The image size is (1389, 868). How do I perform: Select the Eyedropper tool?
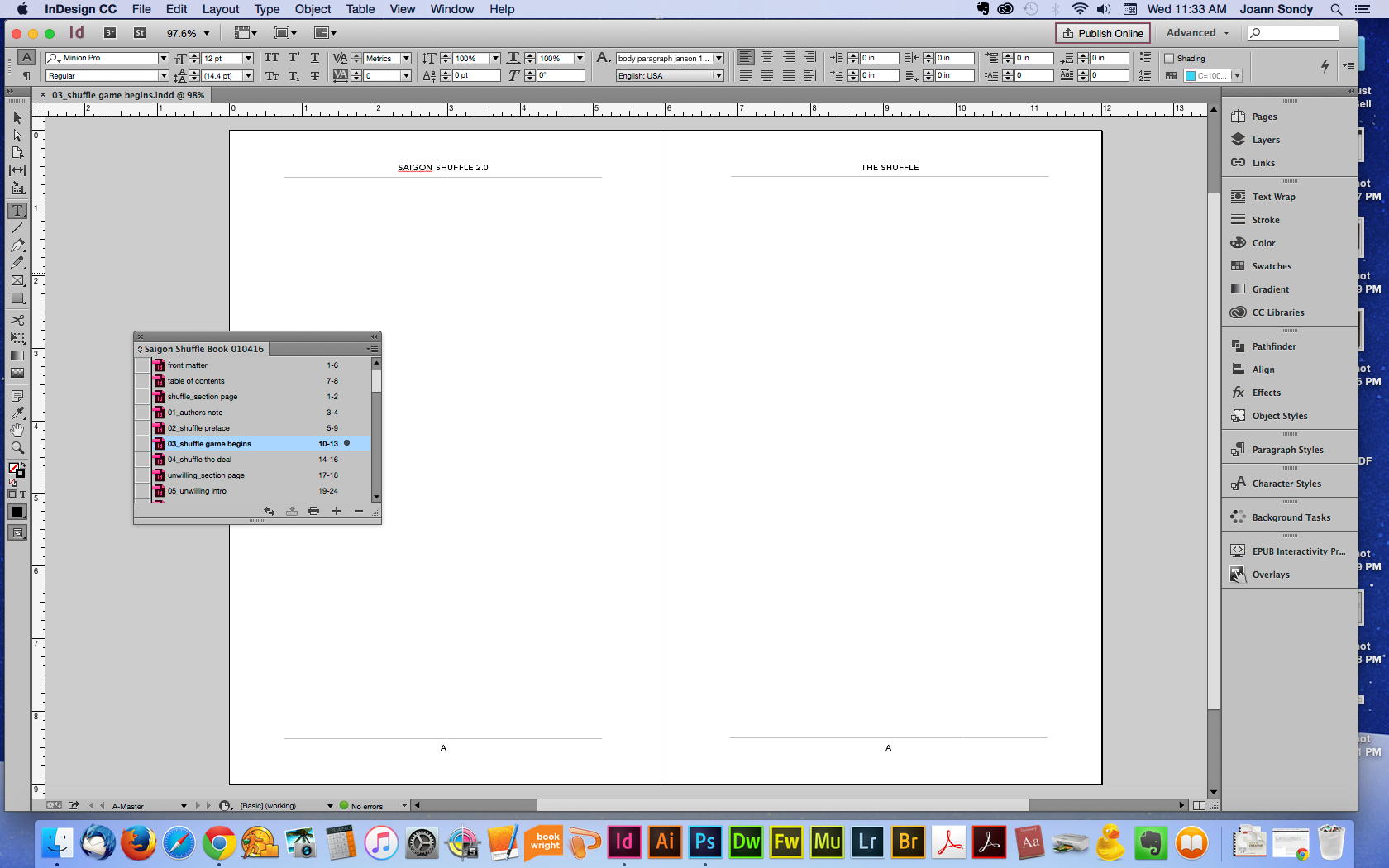coord(17,413)
